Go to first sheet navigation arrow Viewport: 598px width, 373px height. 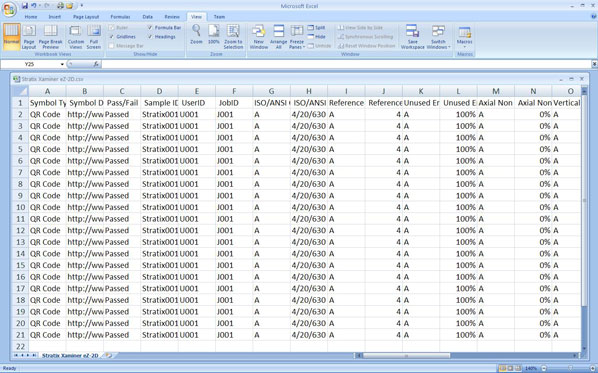coord(16,355)
